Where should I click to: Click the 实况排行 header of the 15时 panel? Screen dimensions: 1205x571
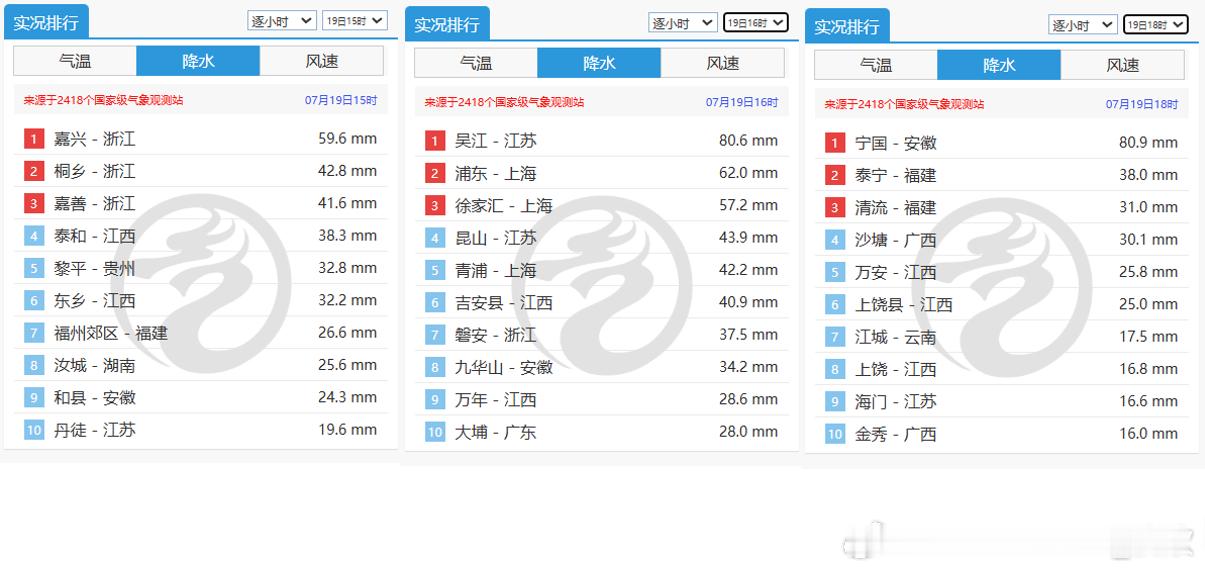coord(46,22)
